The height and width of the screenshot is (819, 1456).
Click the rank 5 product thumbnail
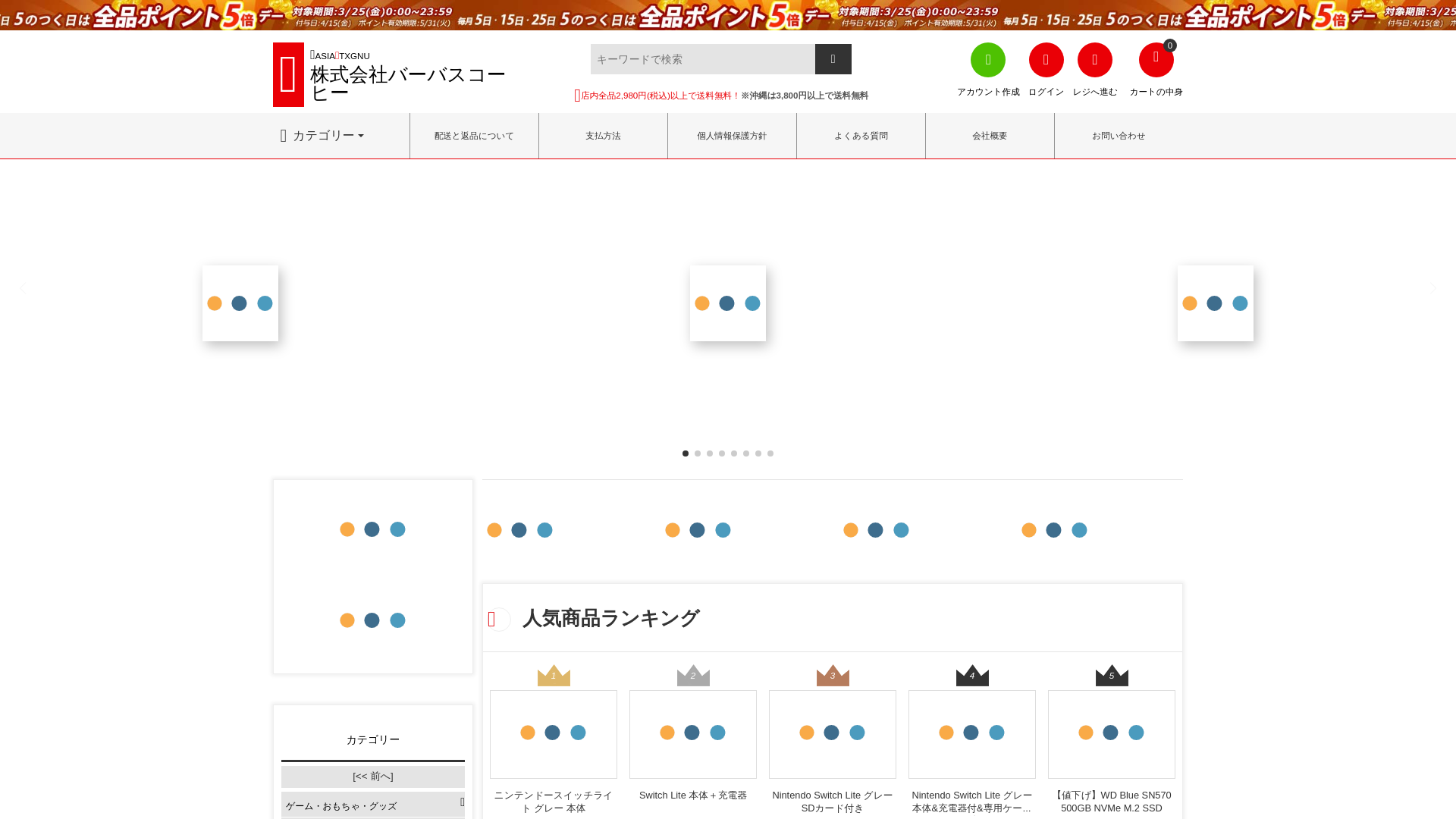point(1112,734)
